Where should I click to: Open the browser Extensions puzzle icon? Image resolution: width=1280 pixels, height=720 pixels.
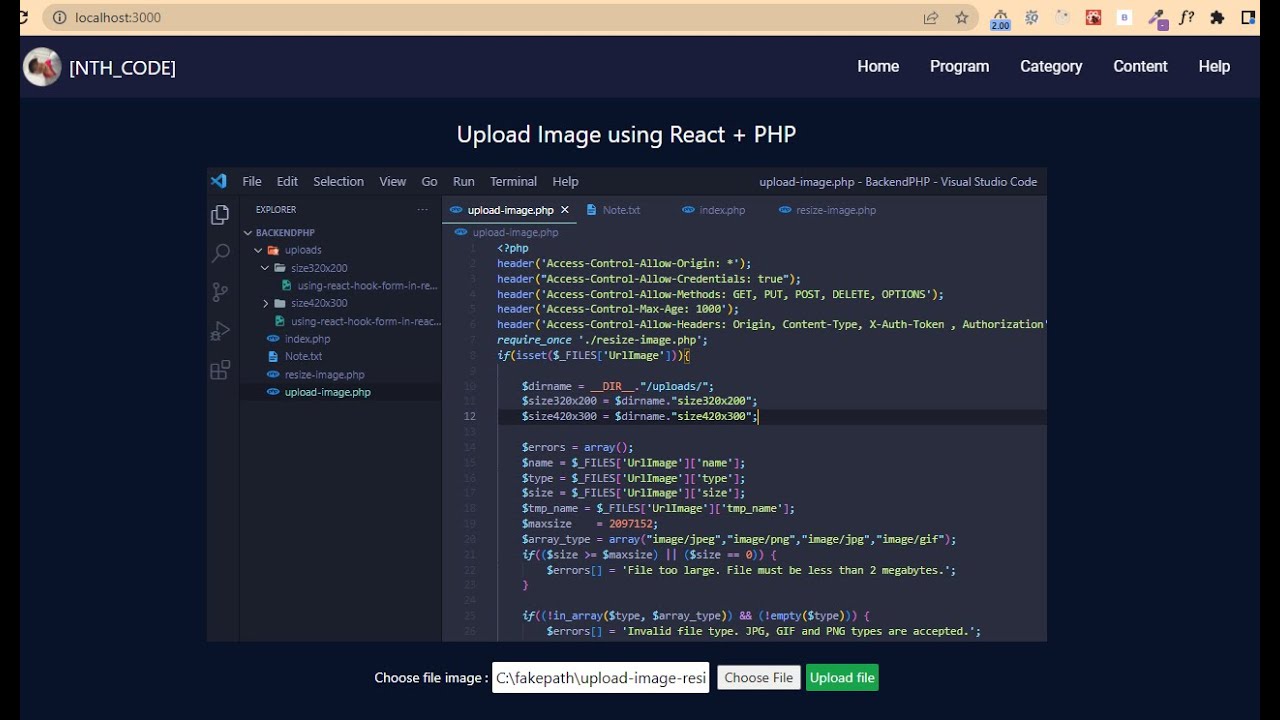[1217, 17]
